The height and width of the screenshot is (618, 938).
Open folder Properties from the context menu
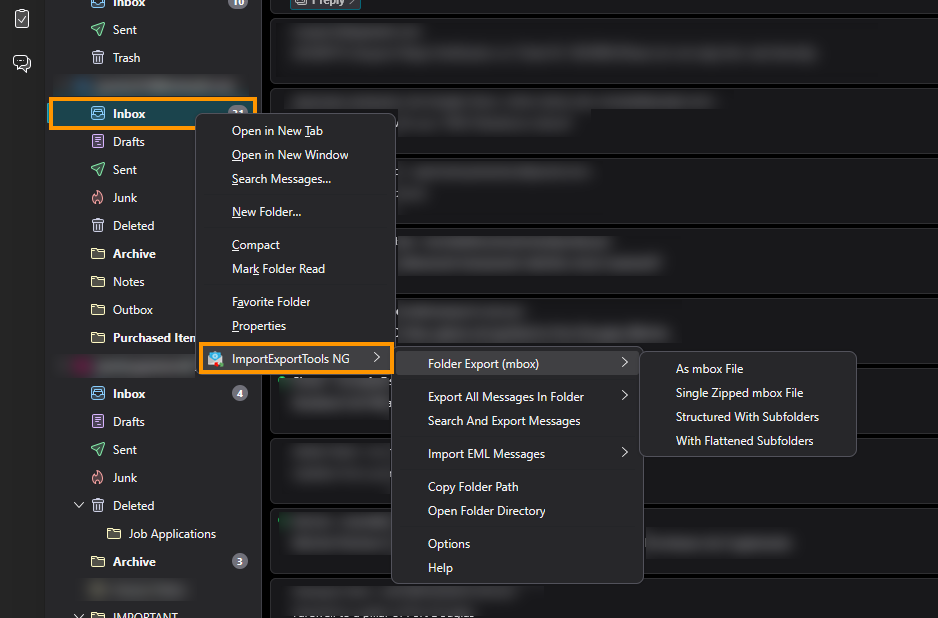[x=258, y=326]
